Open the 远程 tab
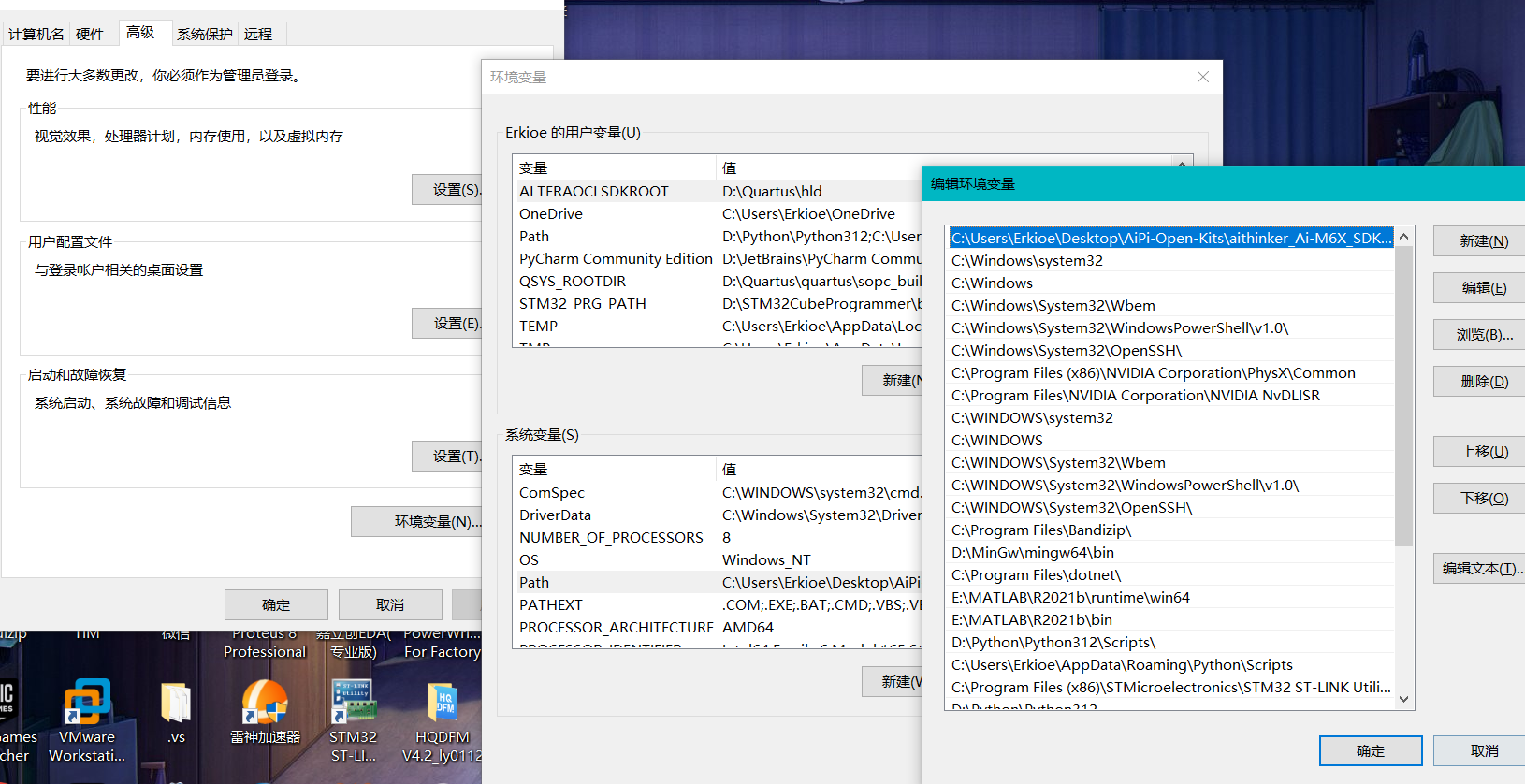 258,35
